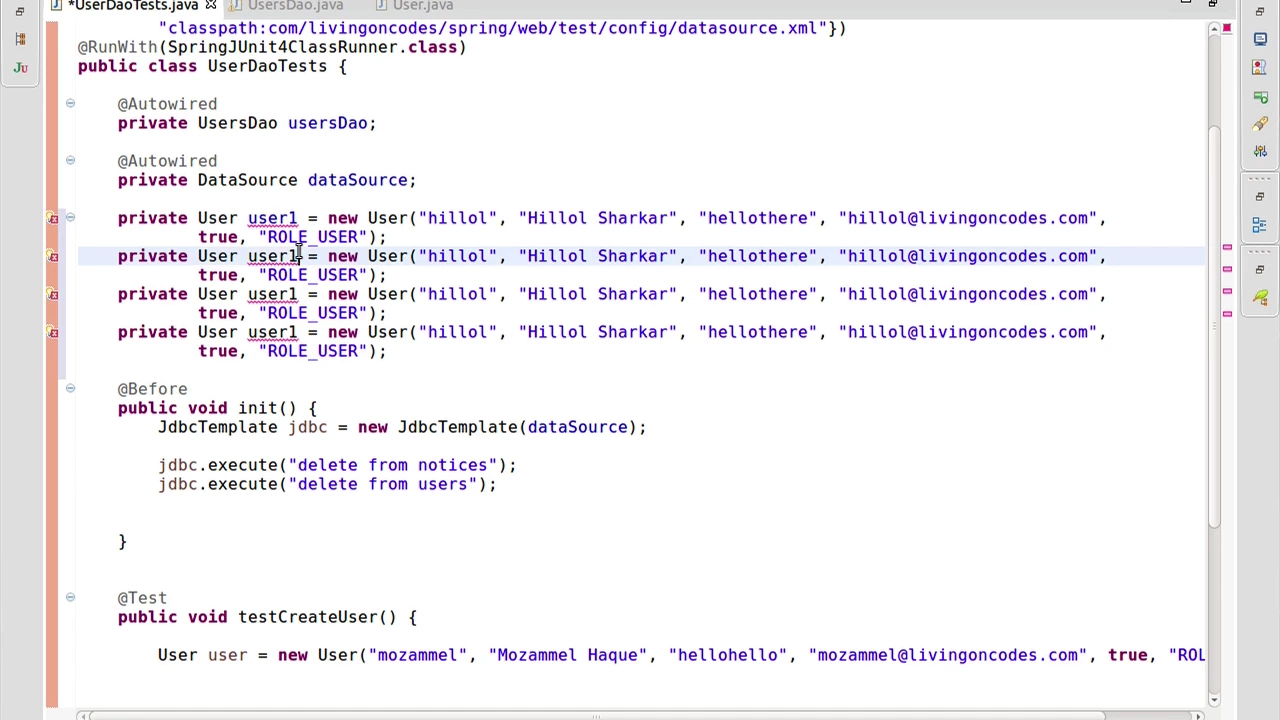This screenshot has height=720, width=1280.
Task: Open the Console view icon in right trim
Action: [x=1260, y=39]
